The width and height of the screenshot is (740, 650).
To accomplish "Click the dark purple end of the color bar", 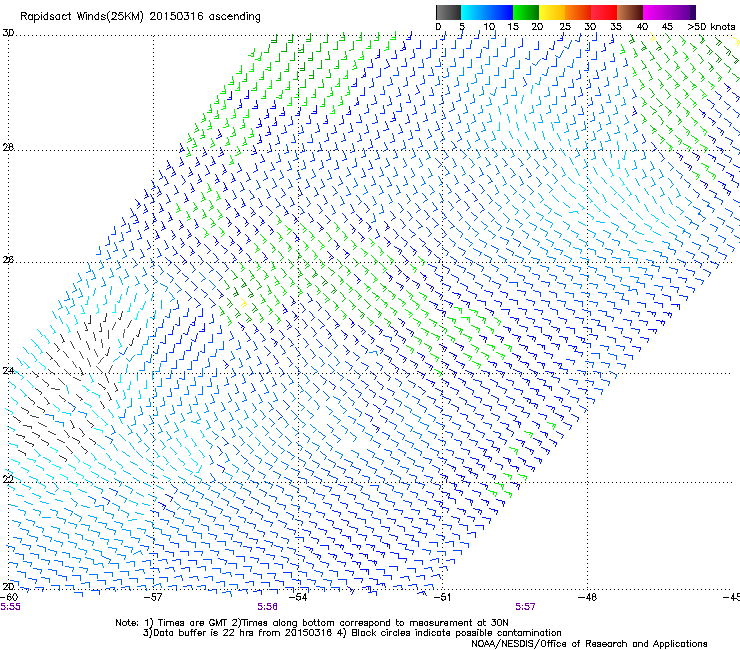I will tap(693, 12).
